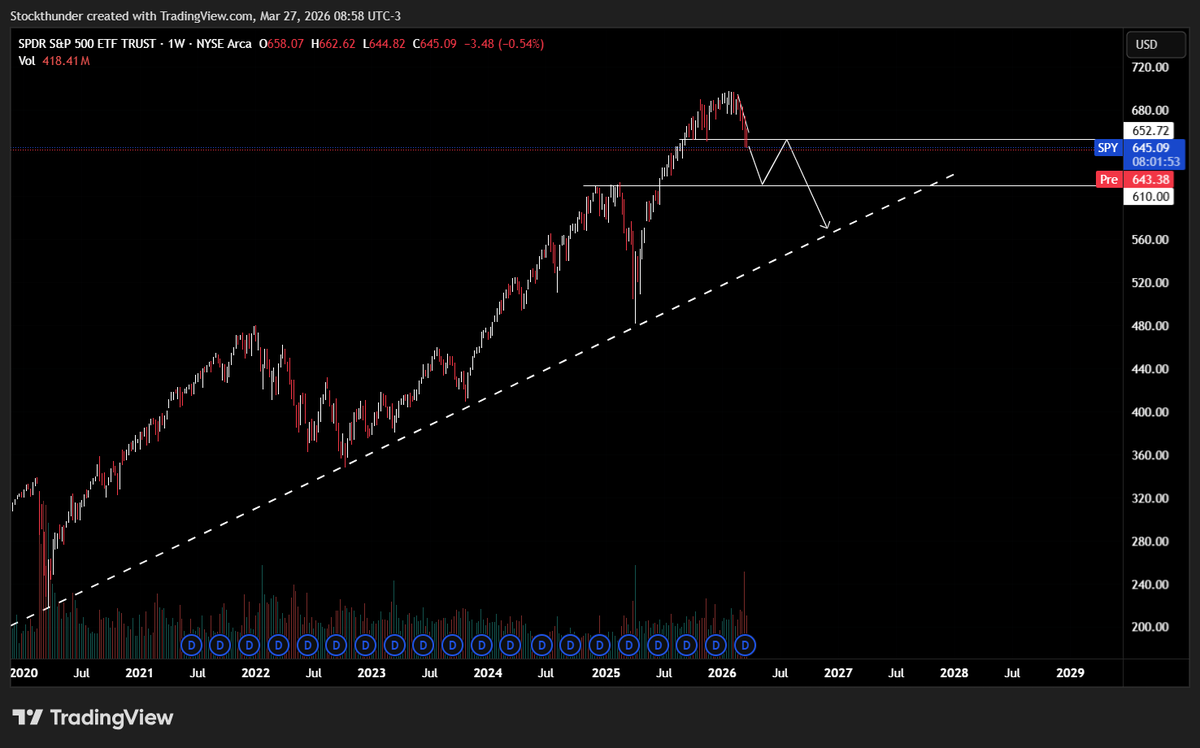Click the 2021 time axis label
Screen dimensions: 1200x748
pos(139,674)
